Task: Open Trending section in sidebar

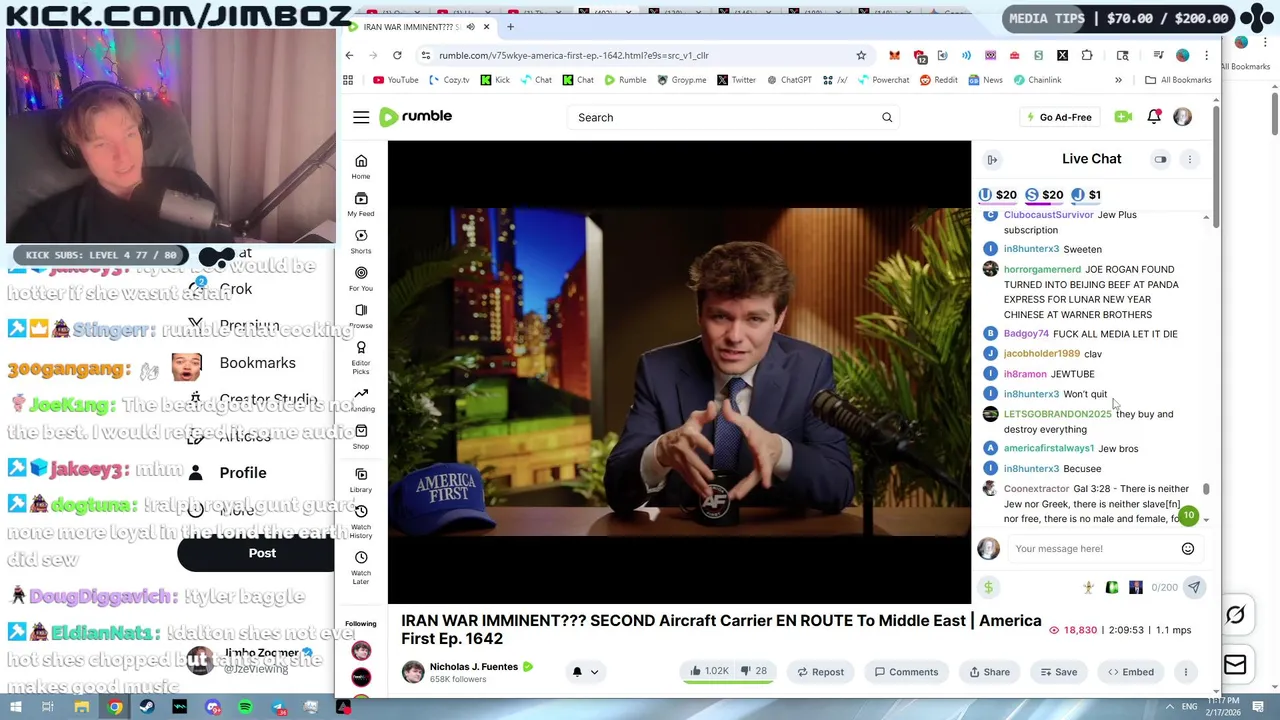Action: pyautogui.click(x=361, y=399)
